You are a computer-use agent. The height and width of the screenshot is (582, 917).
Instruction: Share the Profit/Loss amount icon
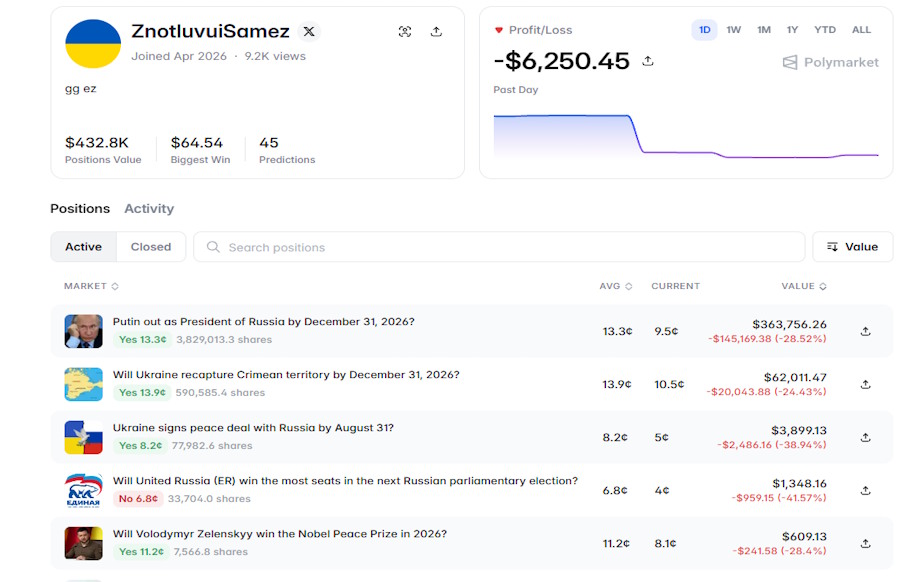647,61
